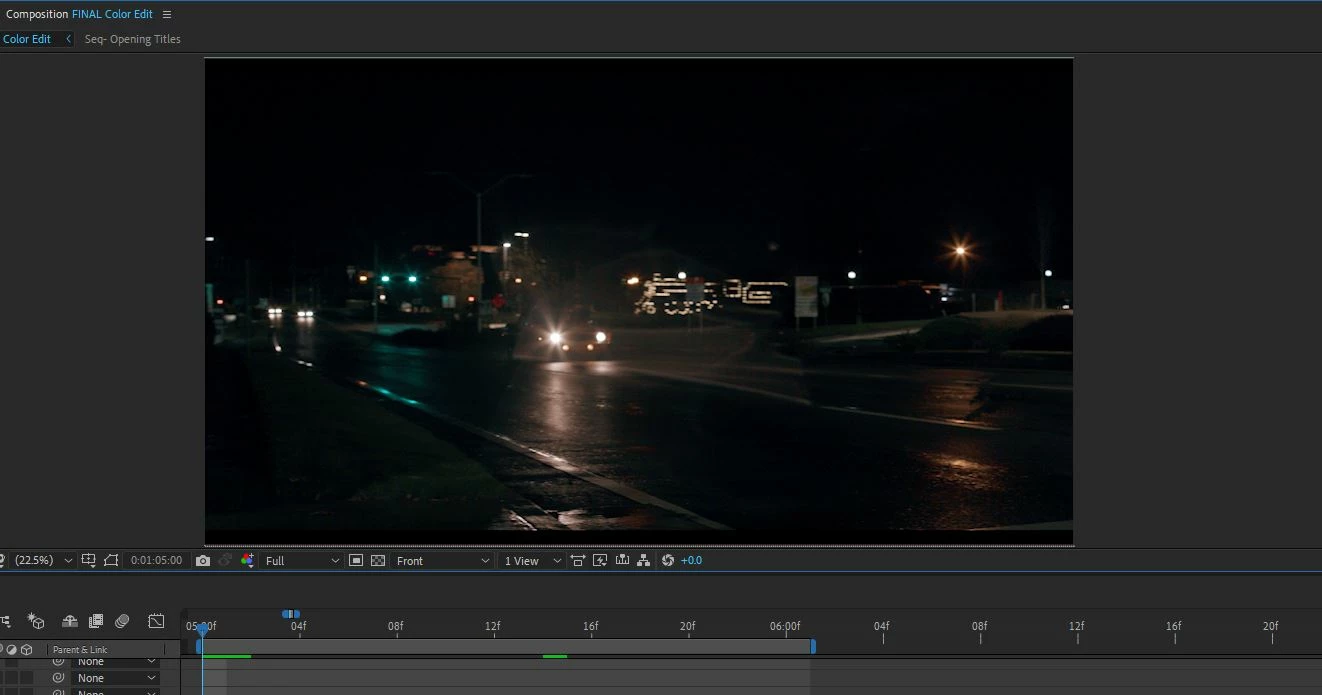Open the RGB channel and color management icon

click(x=247, y=561)
